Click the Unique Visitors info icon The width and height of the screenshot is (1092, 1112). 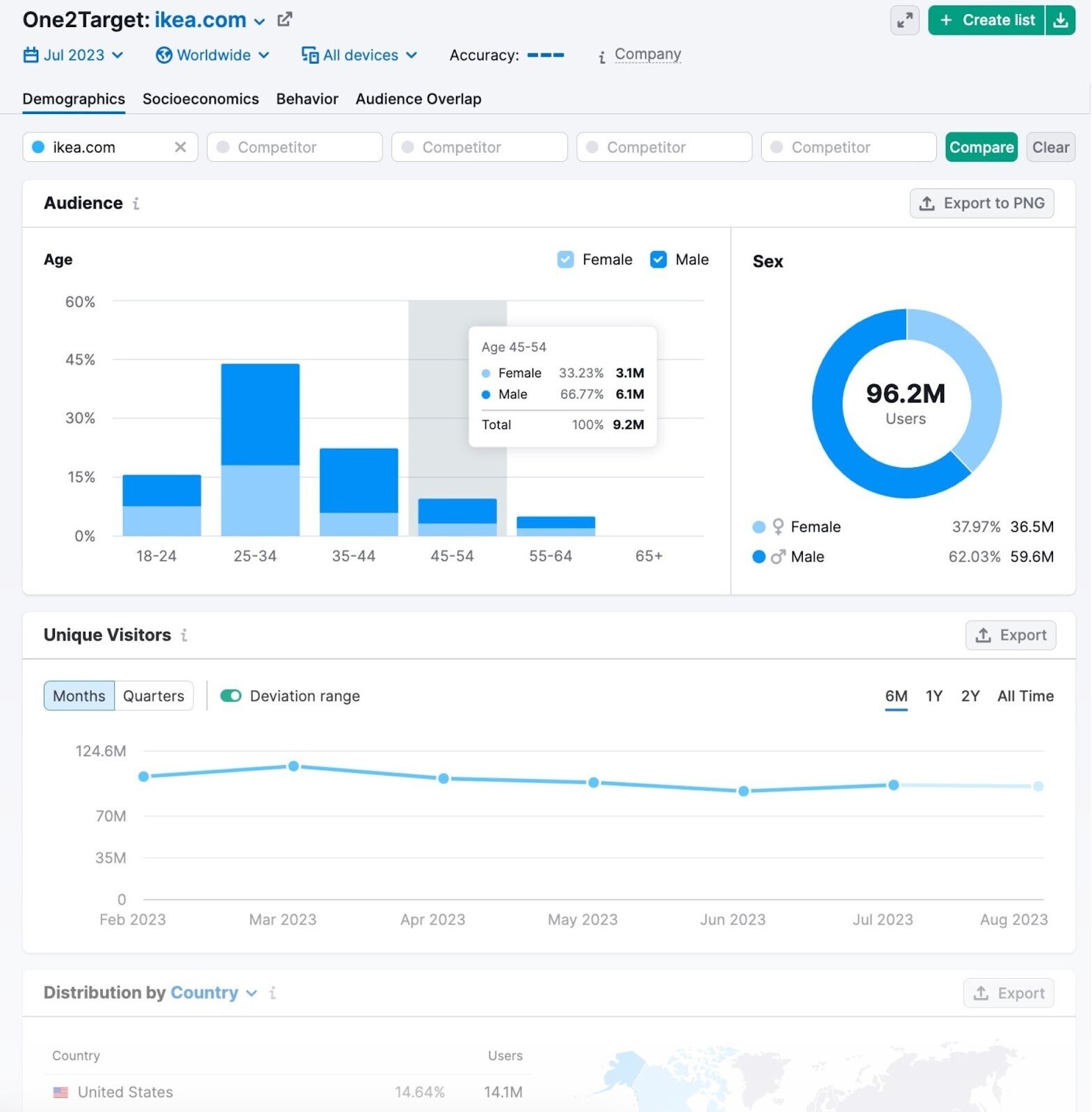(184, 635)
